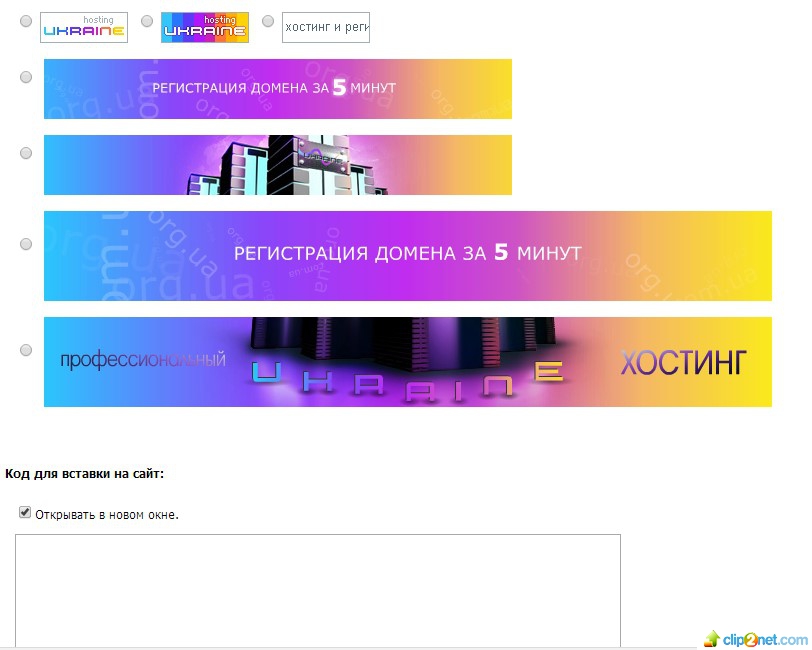Click inside the embed code text area
The height and width of the screenshot is (650, 812).
click(317, 590)
